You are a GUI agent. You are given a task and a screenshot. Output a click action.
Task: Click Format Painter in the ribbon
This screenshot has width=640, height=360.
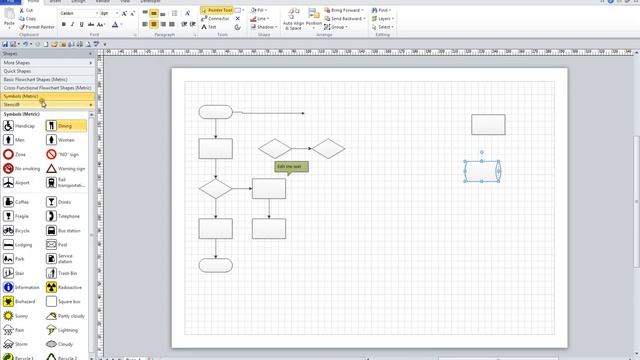[37, 27]
